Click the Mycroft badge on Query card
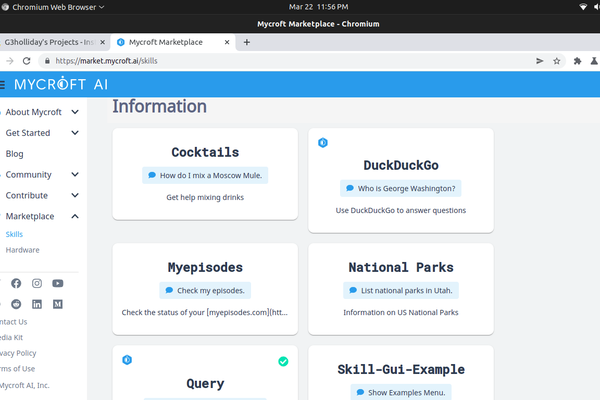The width and height of the screenshot is (600, 400). coord(127,360)
